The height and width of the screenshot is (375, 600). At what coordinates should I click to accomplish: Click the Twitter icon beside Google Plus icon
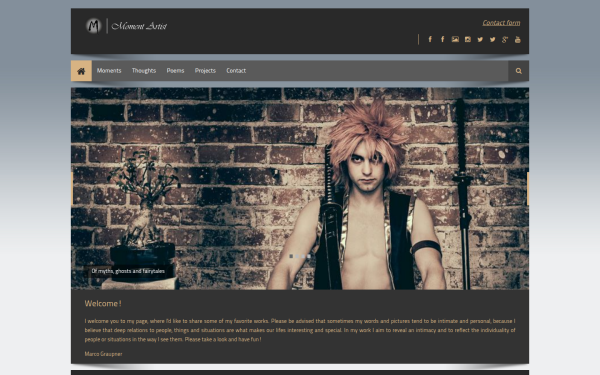pos(492,39)
